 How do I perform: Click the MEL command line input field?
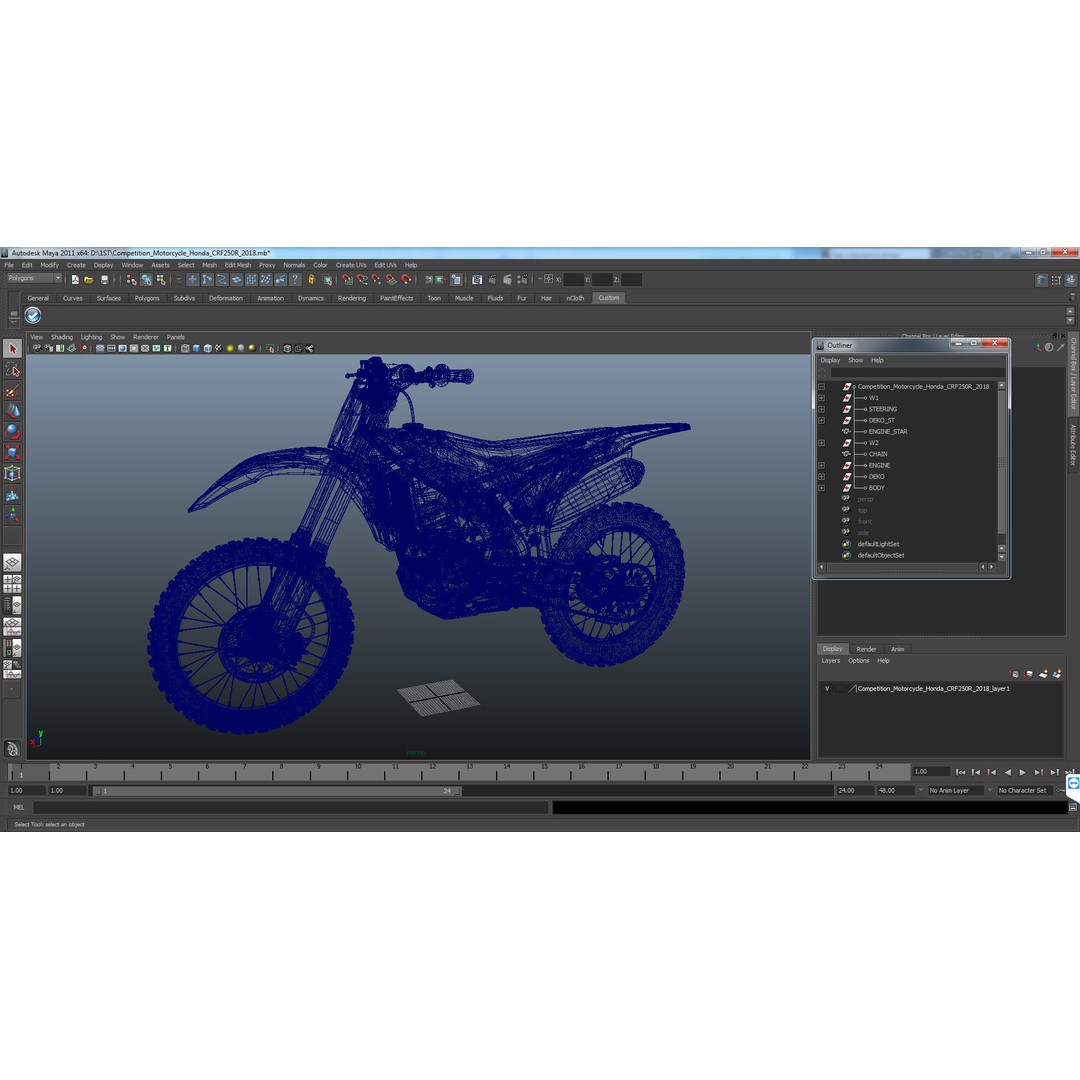coord(291,807)
